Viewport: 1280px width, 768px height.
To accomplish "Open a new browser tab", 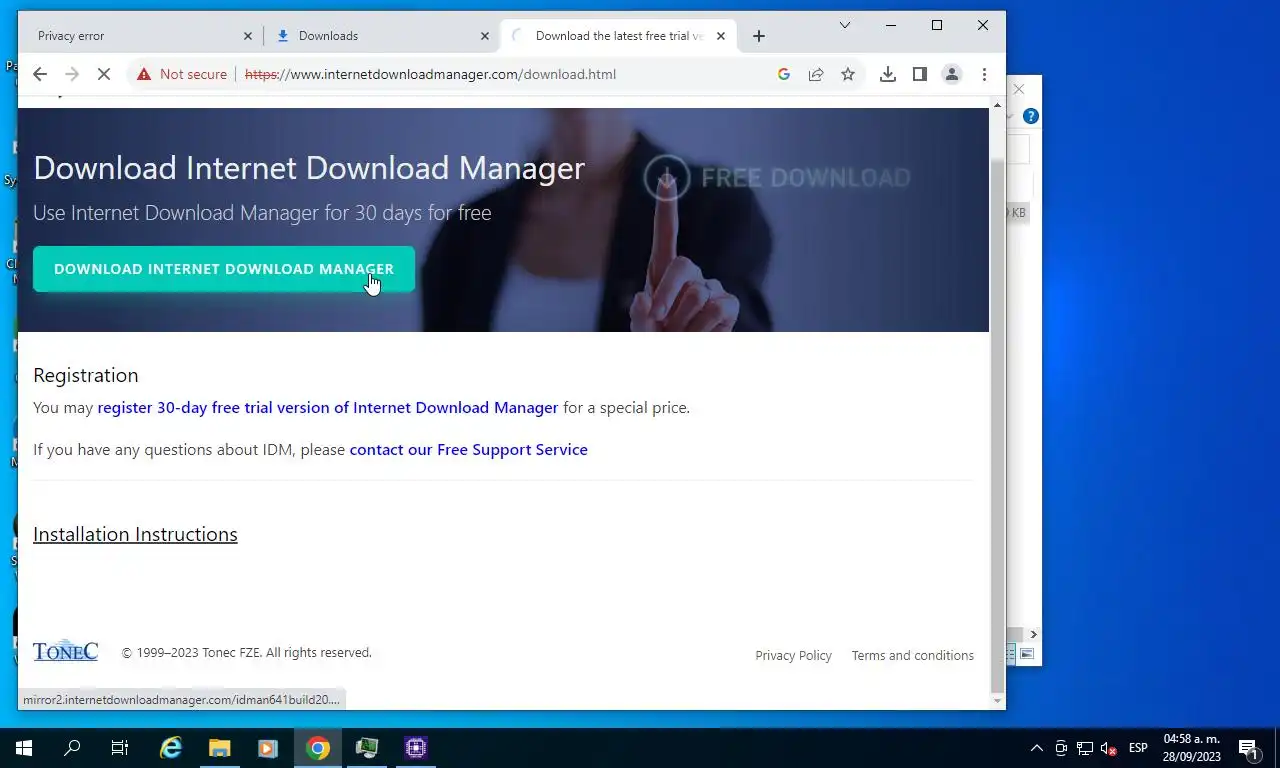I will tap(759, 36).
